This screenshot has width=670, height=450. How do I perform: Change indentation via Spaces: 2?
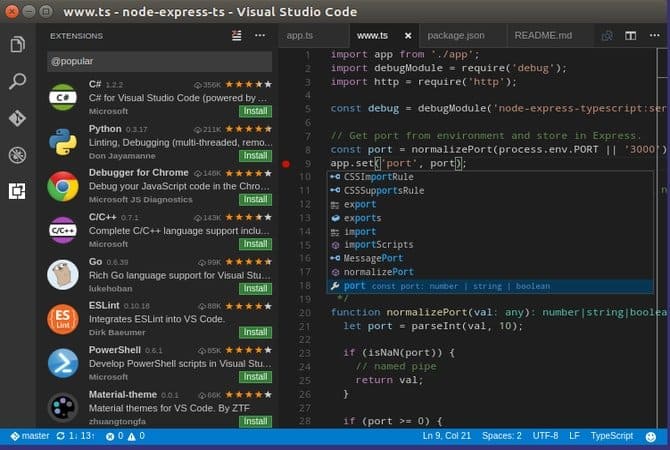[x=502, y=435]
